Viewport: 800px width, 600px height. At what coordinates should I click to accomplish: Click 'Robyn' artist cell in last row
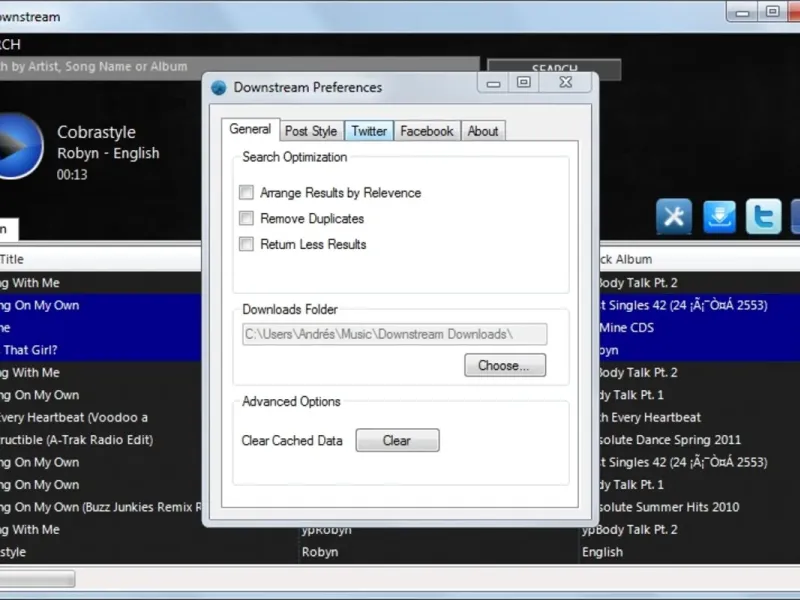320,552
